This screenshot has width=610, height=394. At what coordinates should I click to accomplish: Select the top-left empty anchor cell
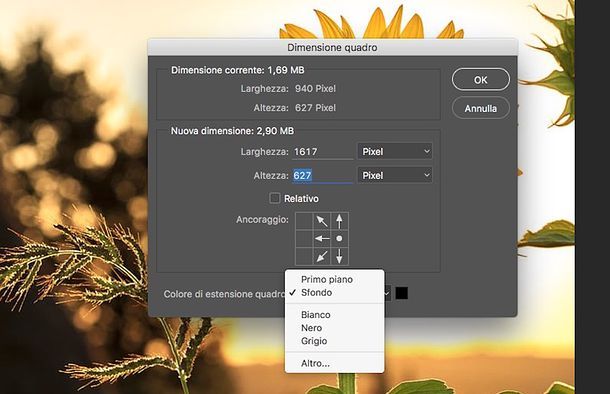click(x=304, y=221)
